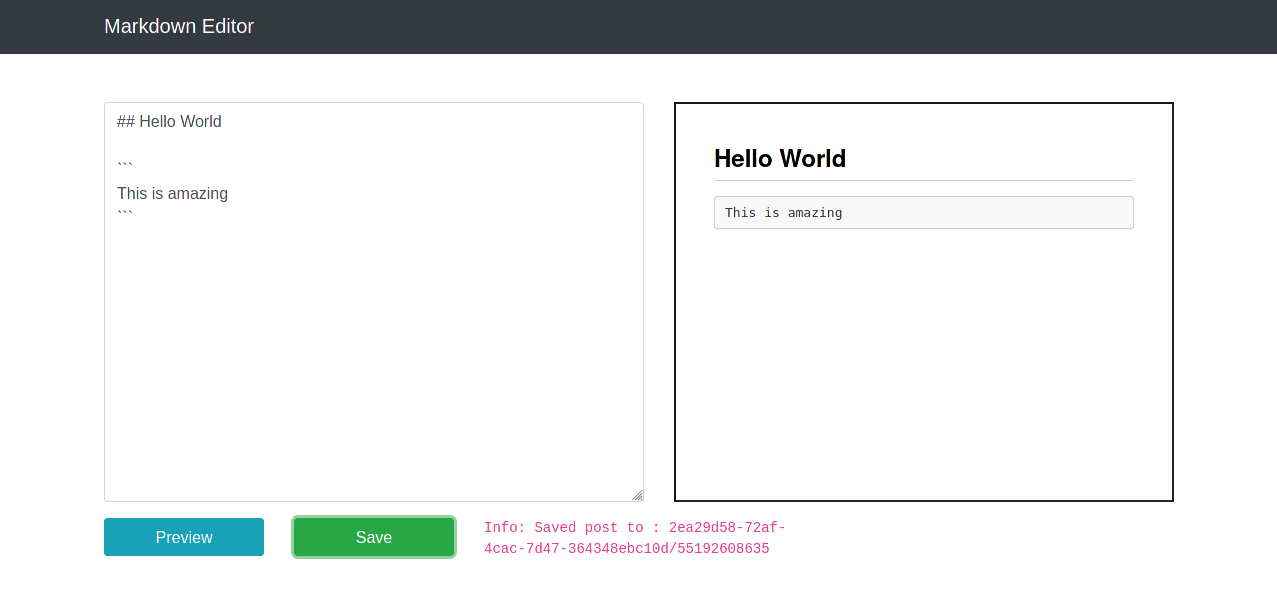This screenshot has width=1277, height=615.
Task: Click the dark navigation bar at the top
Action: click(x=638, y=26)
